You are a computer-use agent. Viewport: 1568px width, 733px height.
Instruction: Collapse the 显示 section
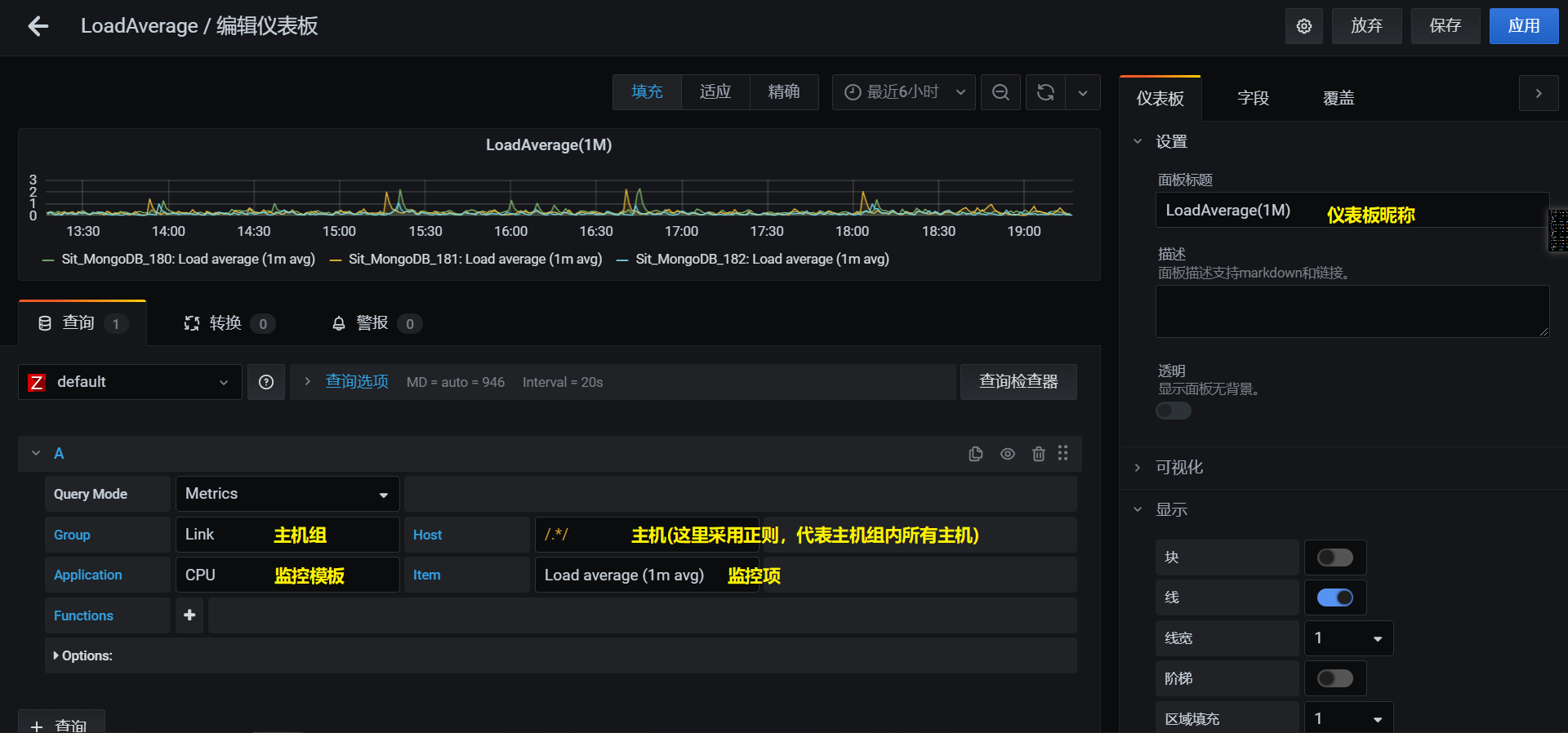click(1170, 509)
